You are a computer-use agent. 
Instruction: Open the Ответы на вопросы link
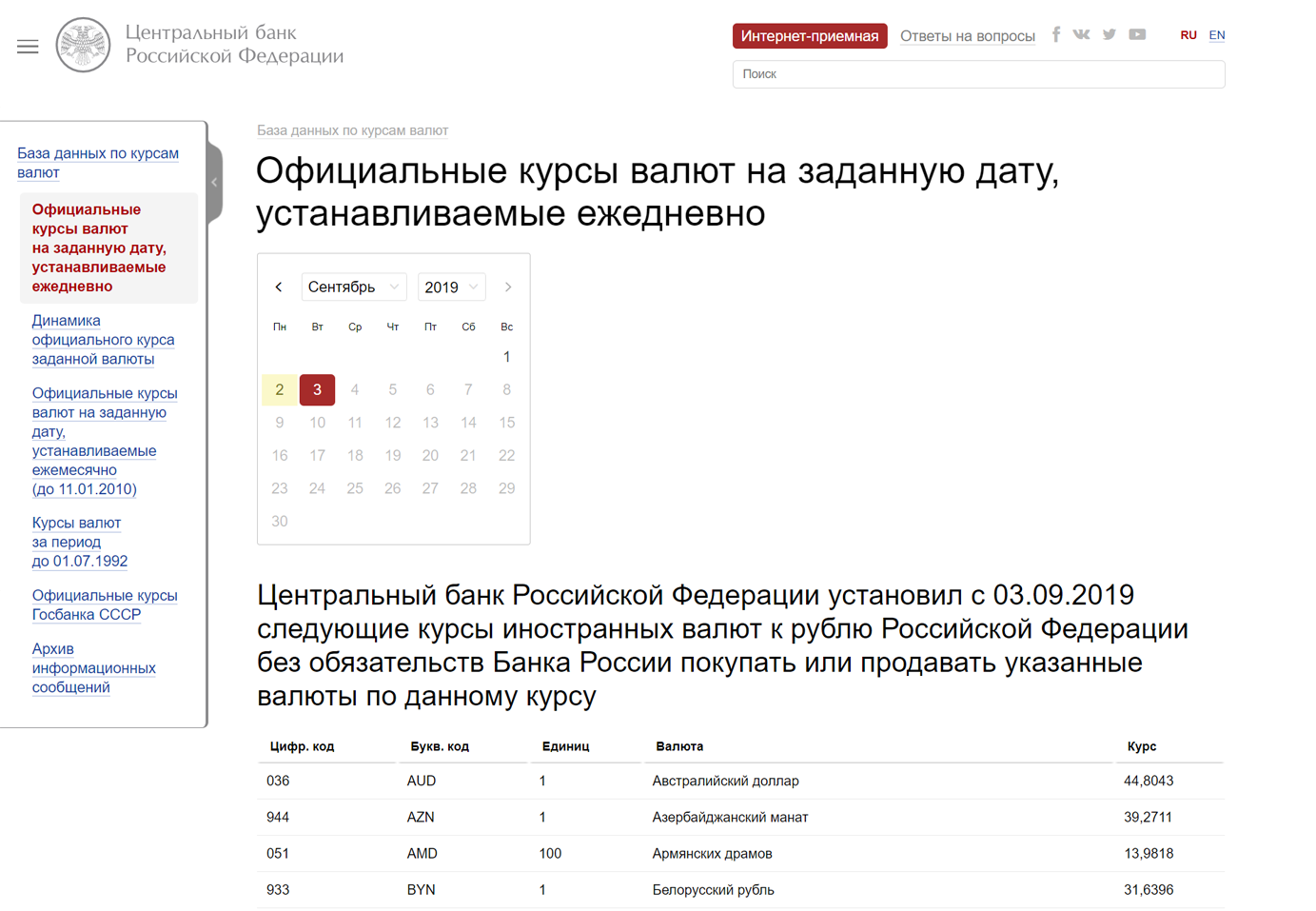click(x=967, y=36)
